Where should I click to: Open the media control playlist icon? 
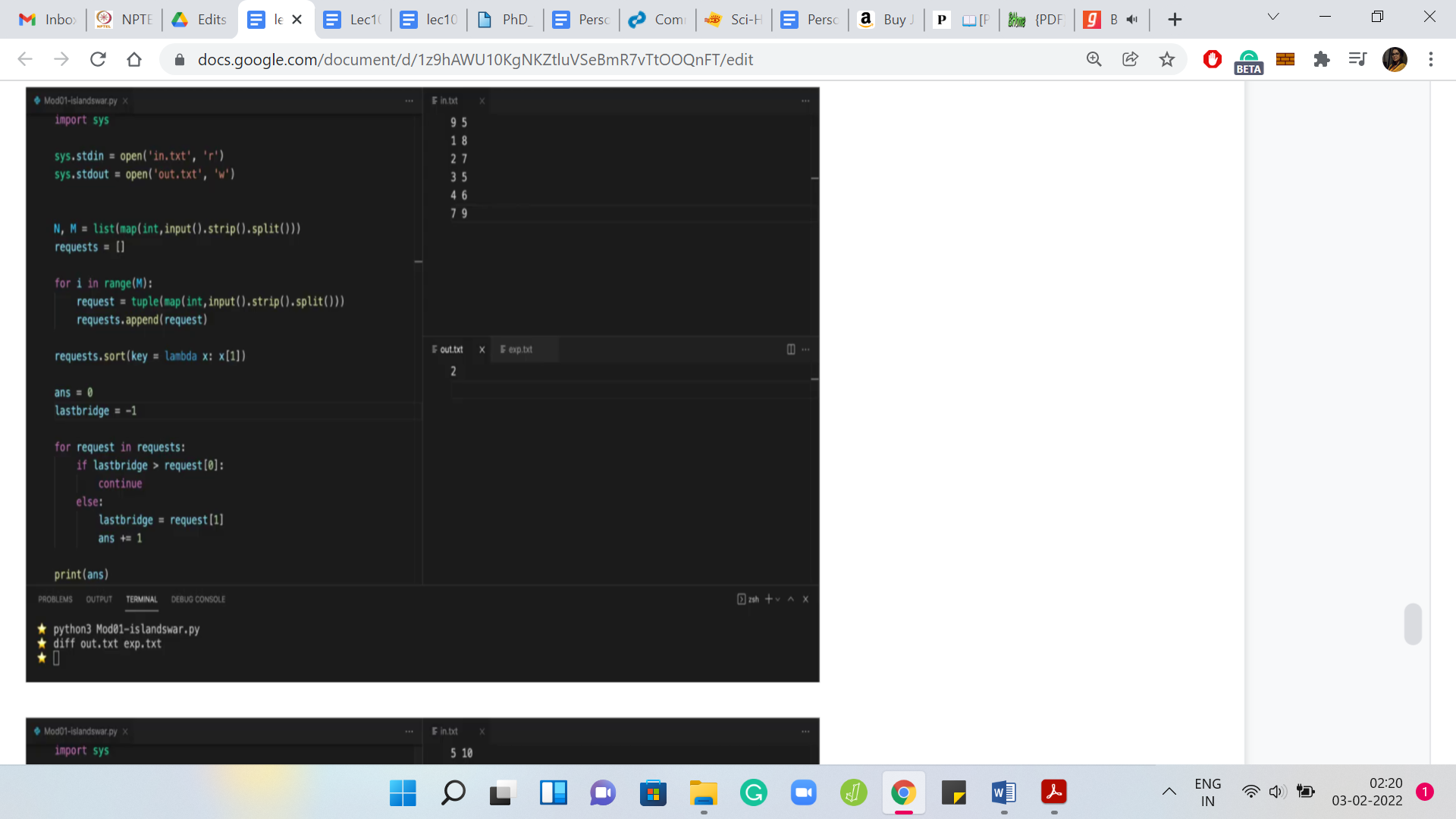[x=1357, y=59]
